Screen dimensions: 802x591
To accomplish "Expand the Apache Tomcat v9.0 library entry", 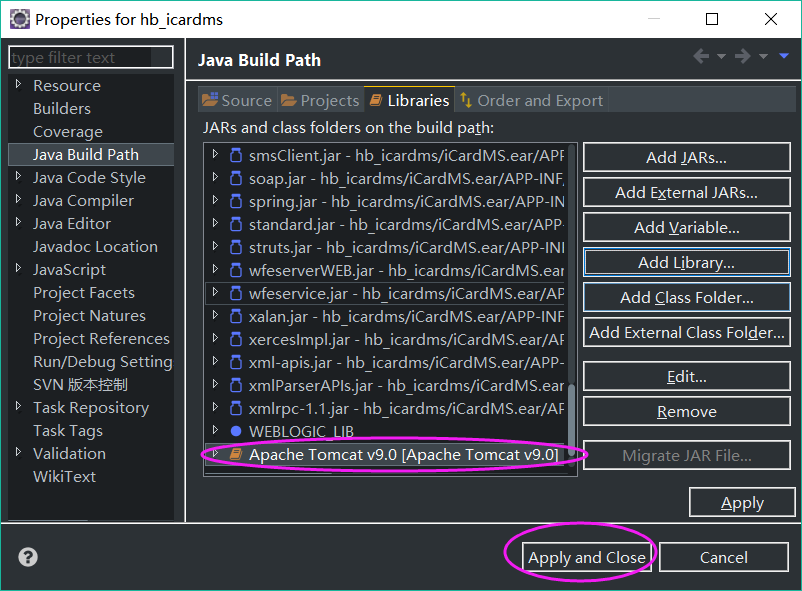I will click(x=215, y=453).
